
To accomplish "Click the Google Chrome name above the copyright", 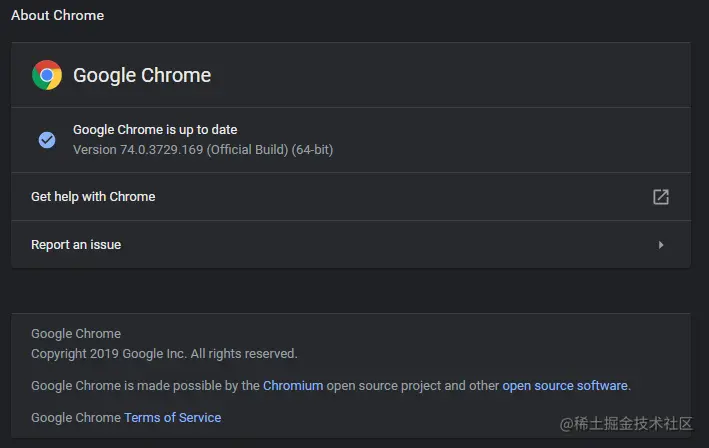I will [76, 334].
